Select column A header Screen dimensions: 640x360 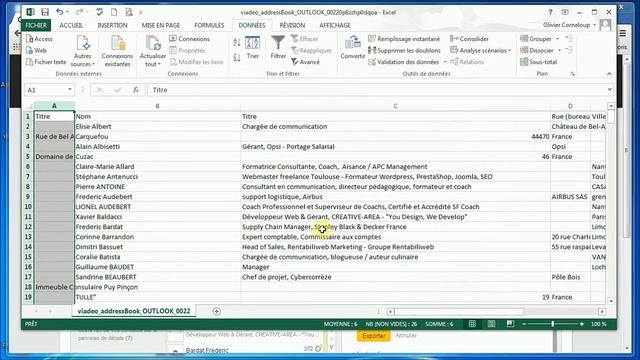(54, 106)
